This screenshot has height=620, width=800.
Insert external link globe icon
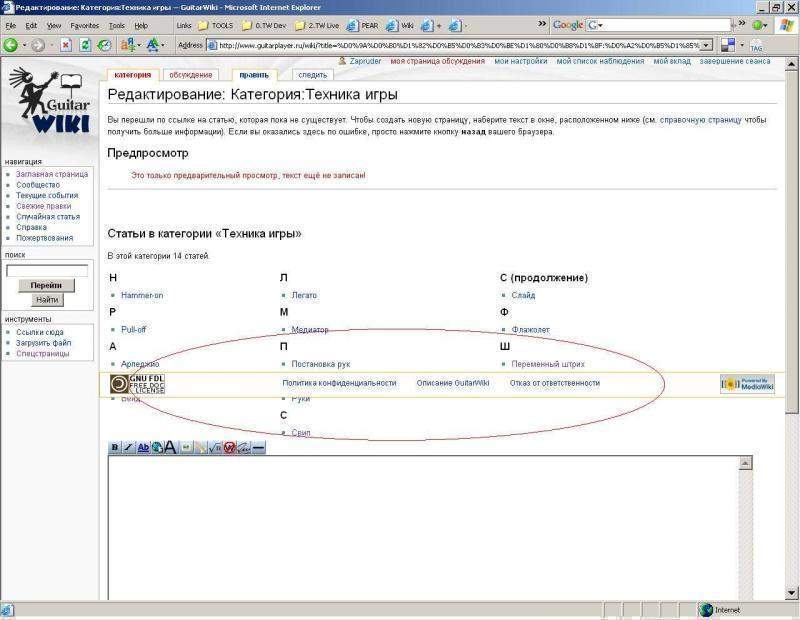click(x=157, y=448)
